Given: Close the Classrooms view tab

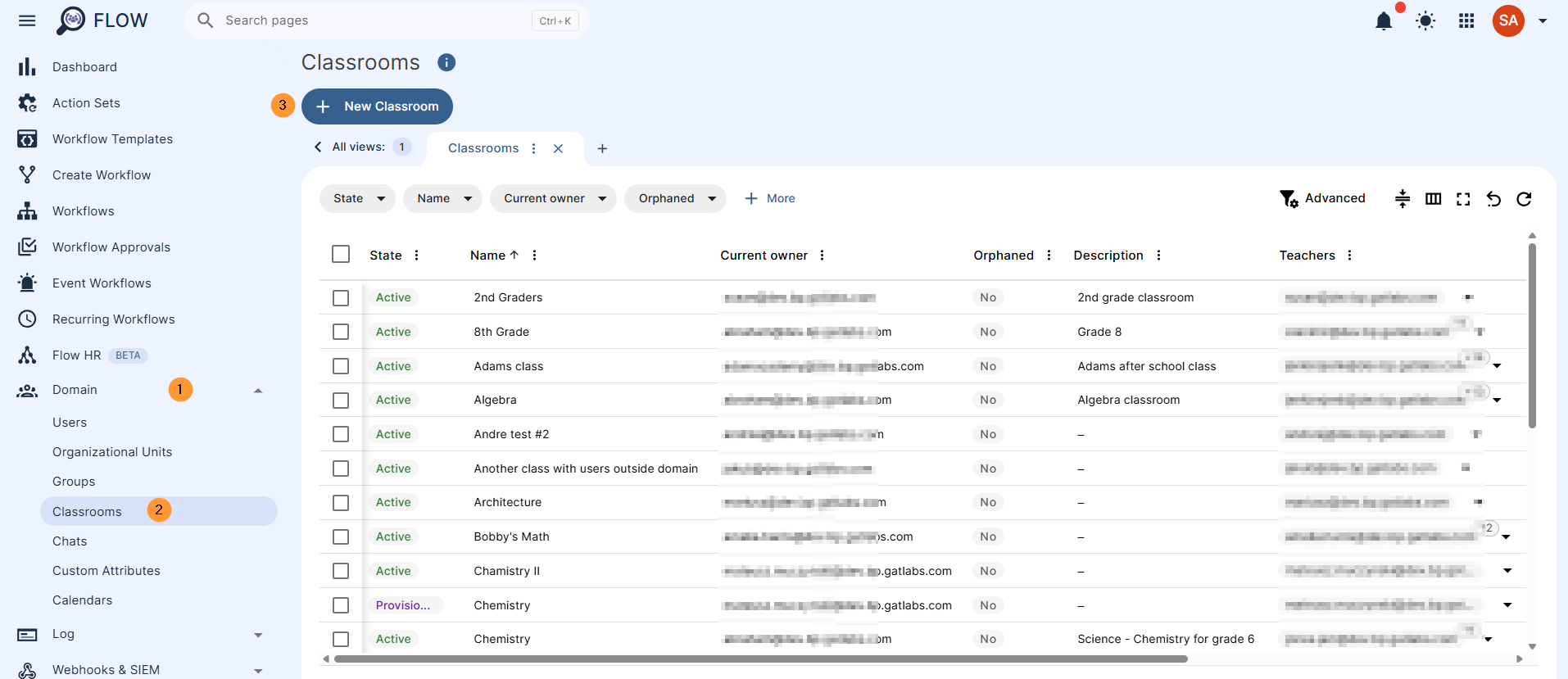Looking at the screenshot, I should pos(558,148).
